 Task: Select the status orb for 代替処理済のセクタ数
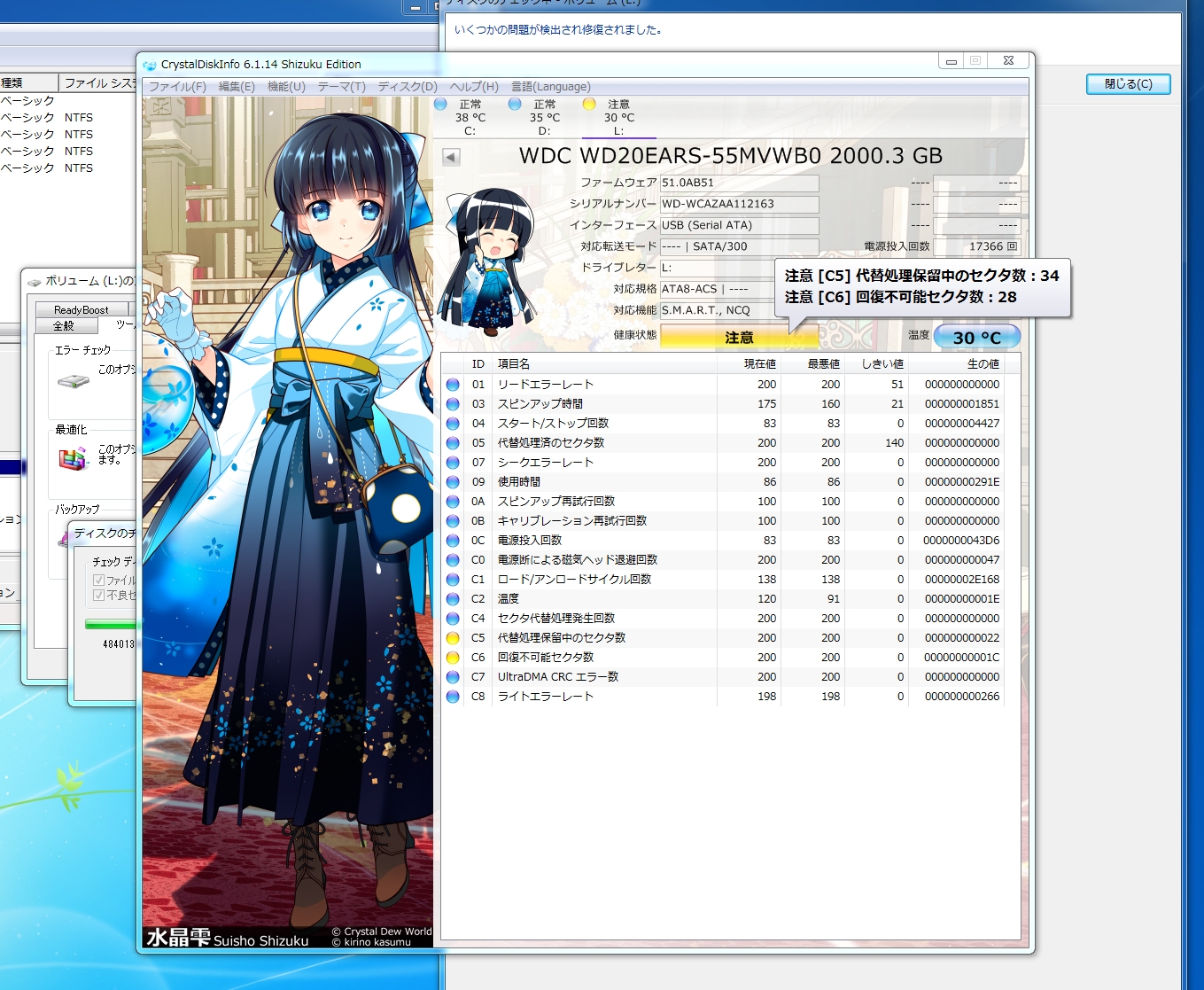click(x=453, y=443)
